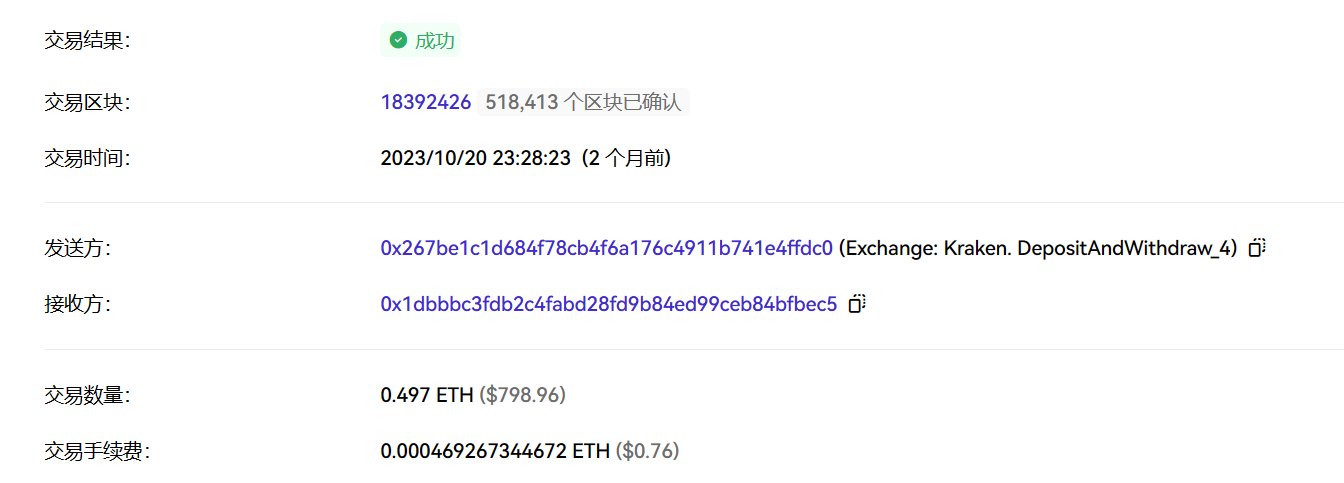Click the 518,413 个区块已确认 badge
1344x483 pixels.
click(583, 102)
